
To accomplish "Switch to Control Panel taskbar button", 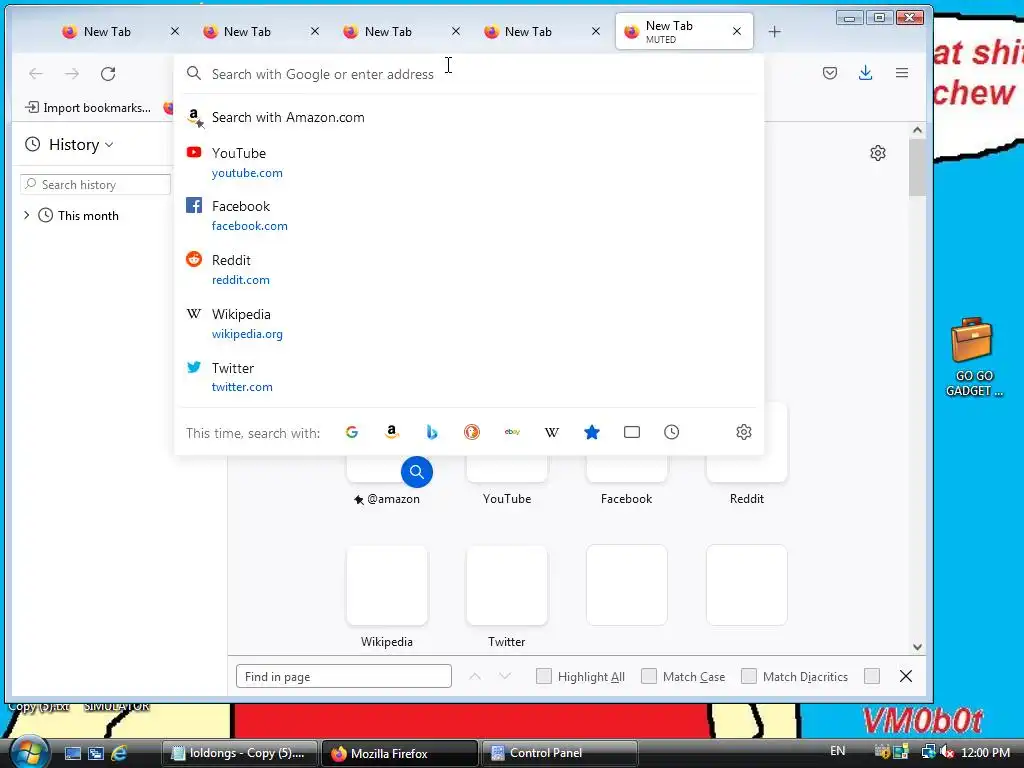I will [559, 753].
